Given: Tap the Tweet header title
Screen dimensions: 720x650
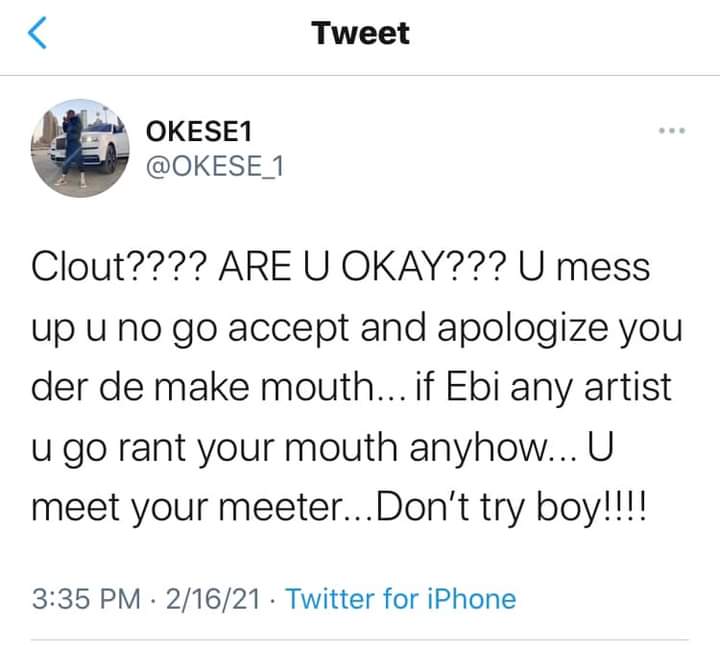Looking at the screenshot, I should (360, 34).
